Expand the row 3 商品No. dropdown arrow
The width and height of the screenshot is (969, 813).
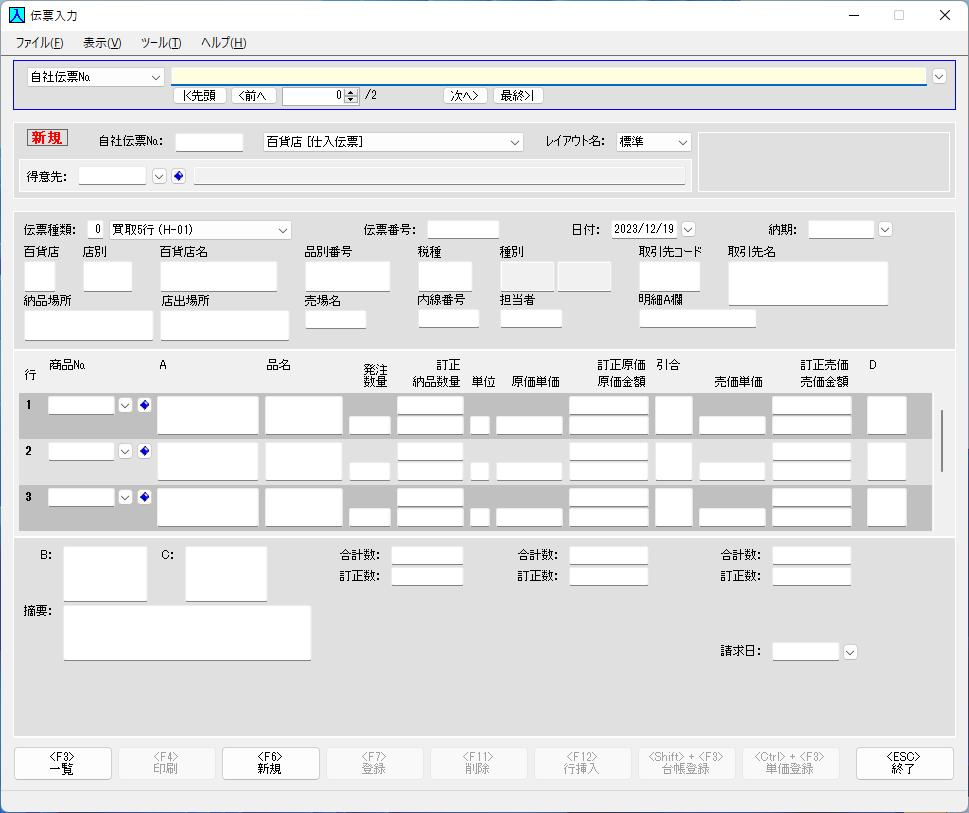[125, 497]
